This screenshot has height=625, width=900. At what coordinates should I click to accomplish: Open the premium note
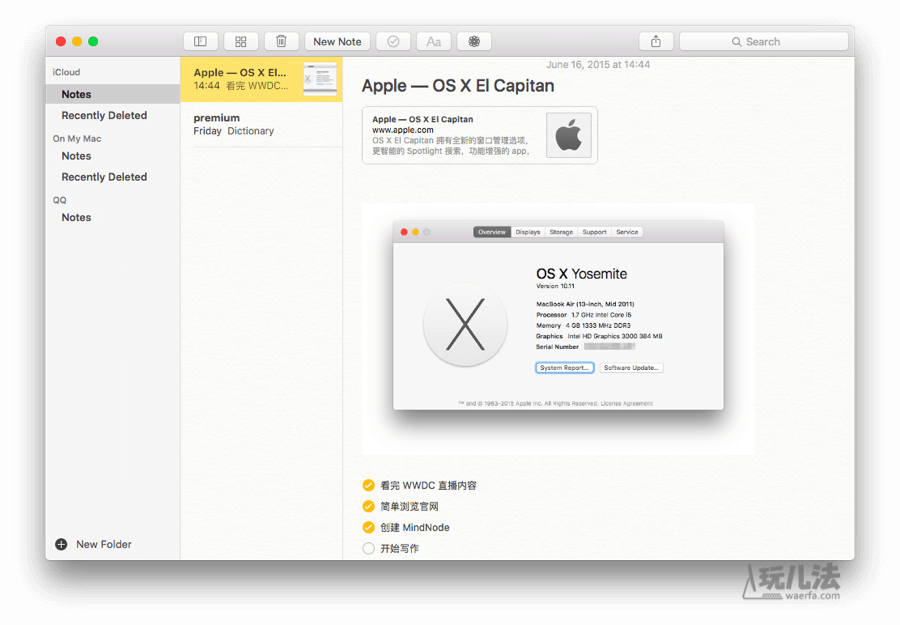point(261,125)
